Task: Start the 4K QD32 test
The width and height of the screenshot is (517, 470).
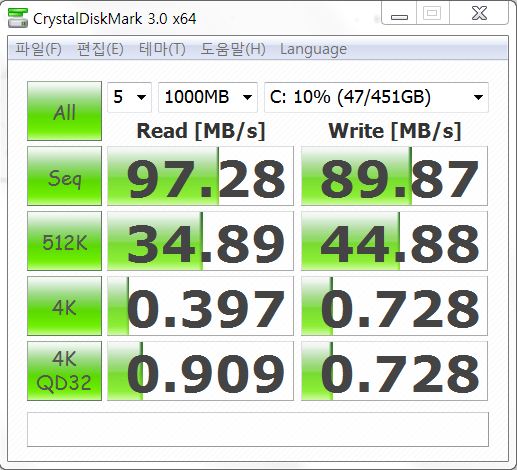Action: tap(64, 371)
